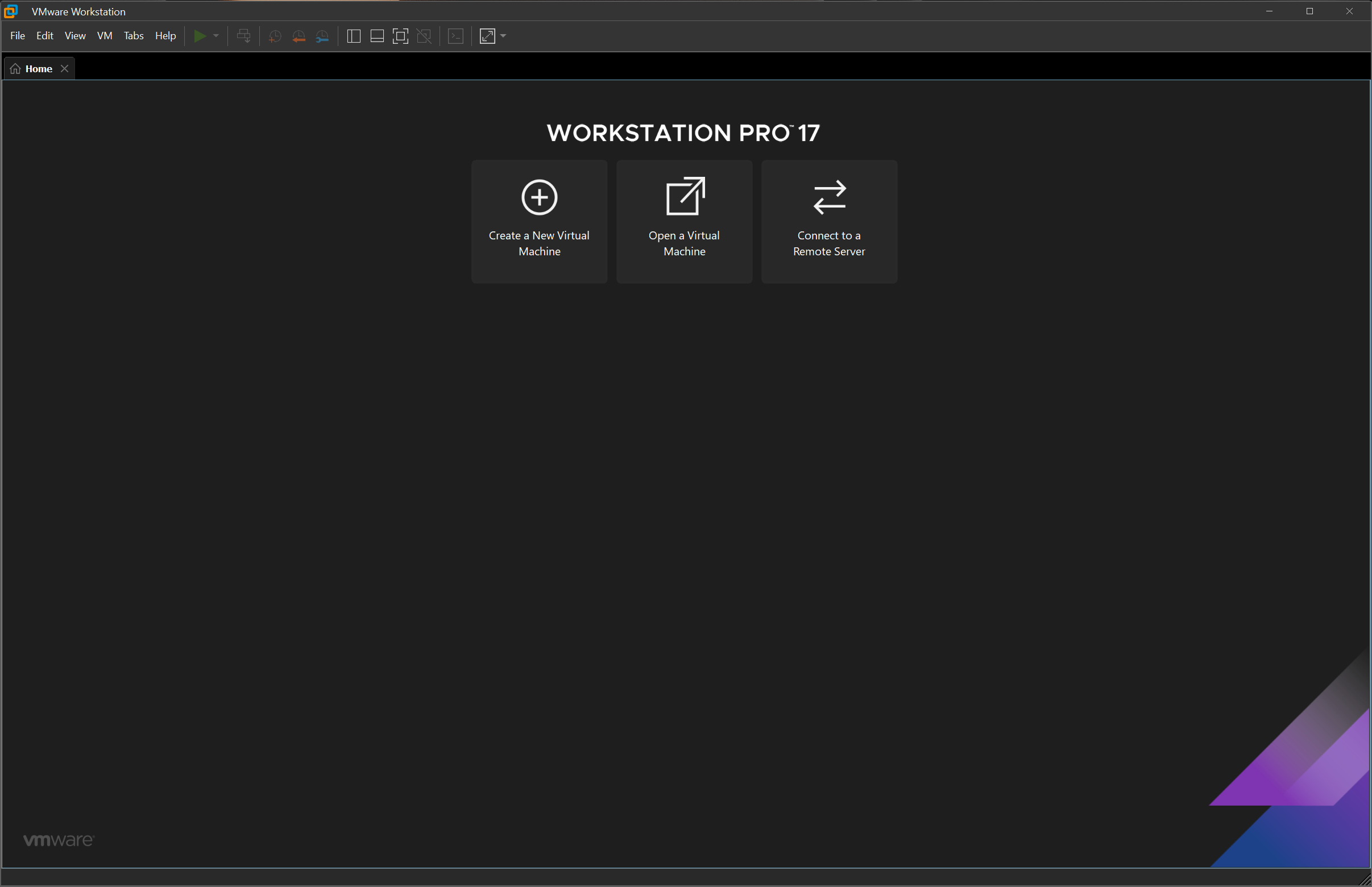
Task: Open the VM menu
Action: coord(105,36)
